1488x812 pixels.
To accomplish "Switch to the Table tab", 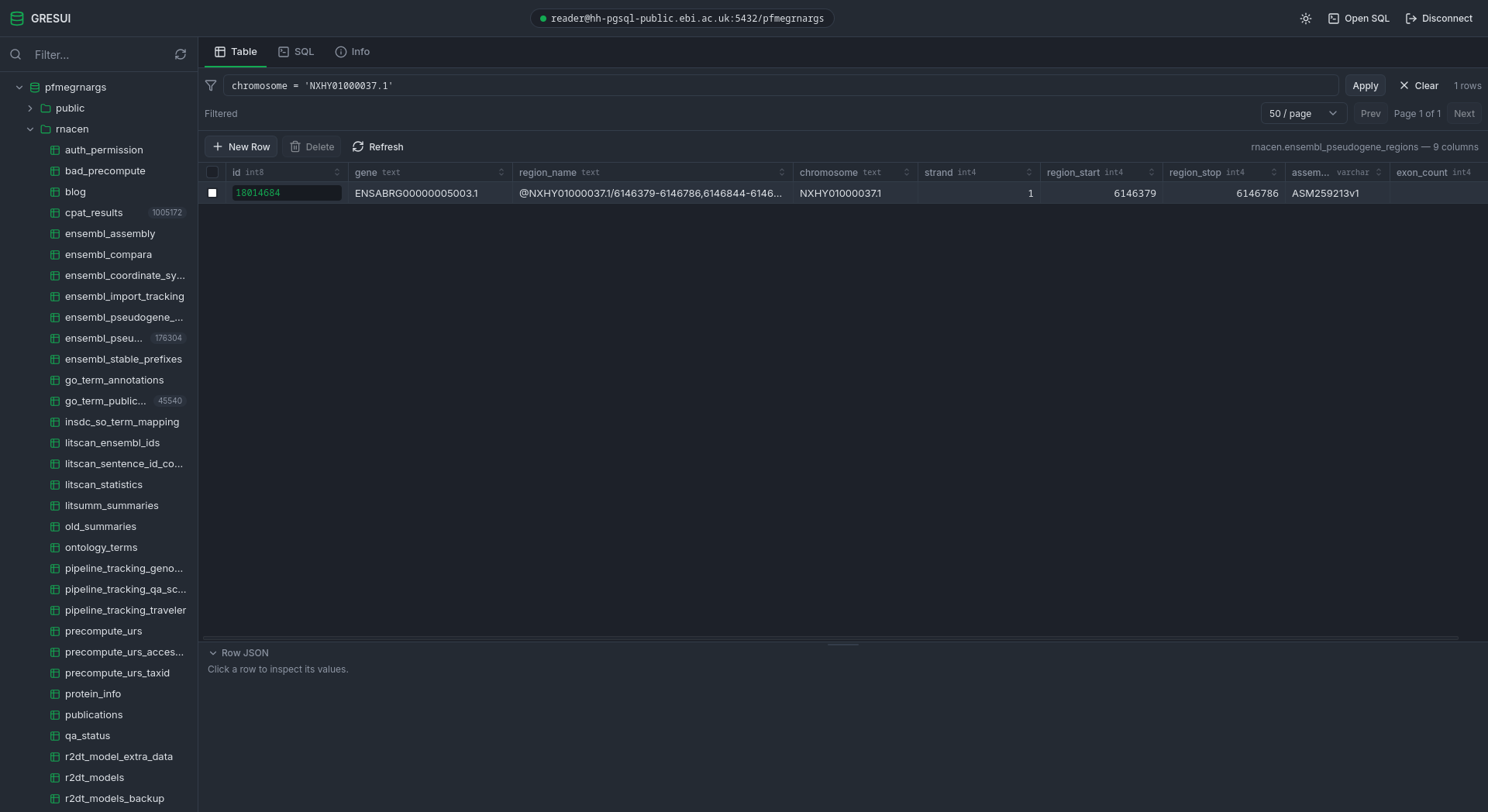I will tap(236, 52).
